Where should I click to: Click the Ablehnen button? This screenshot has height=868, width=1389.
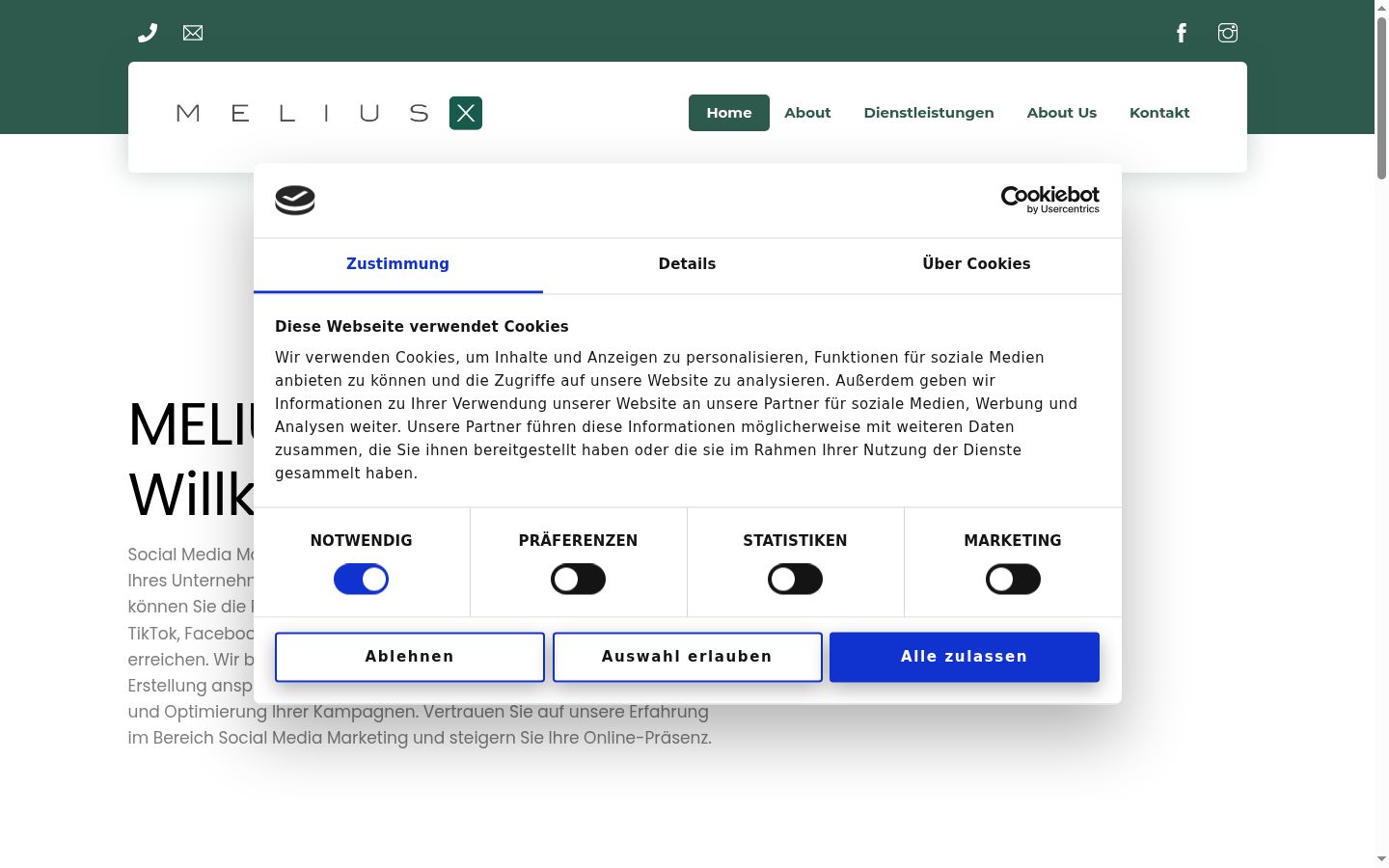[410, 657]
